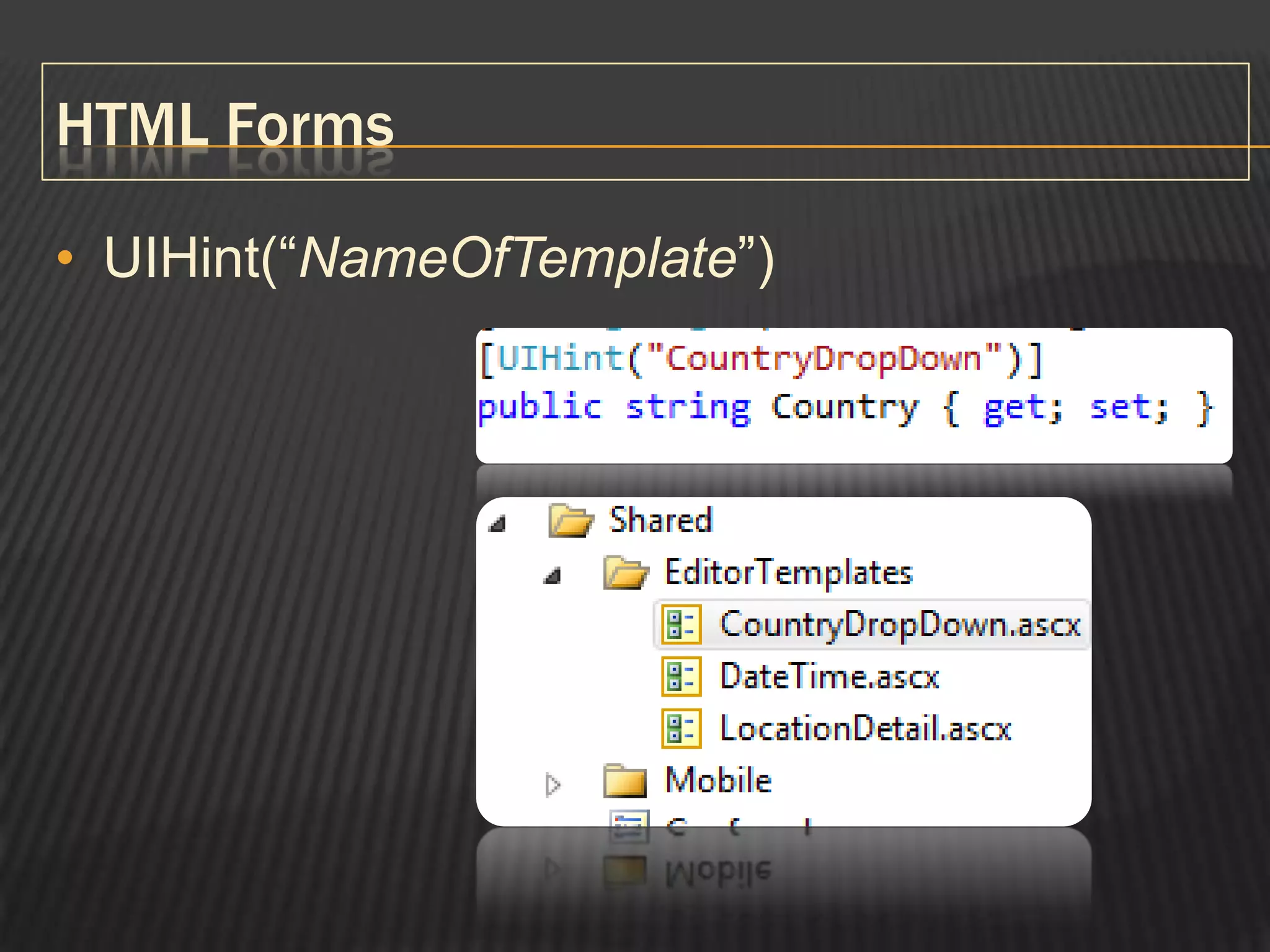Viewport: 1270px width, 952px height.
Task: Select the Mobile folder label
Action: pos(718,780)
